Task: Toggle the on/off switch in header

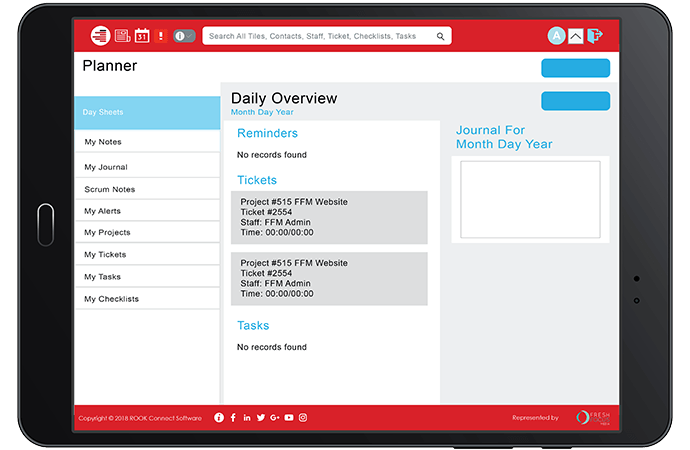Action: [x=184, y=36]
